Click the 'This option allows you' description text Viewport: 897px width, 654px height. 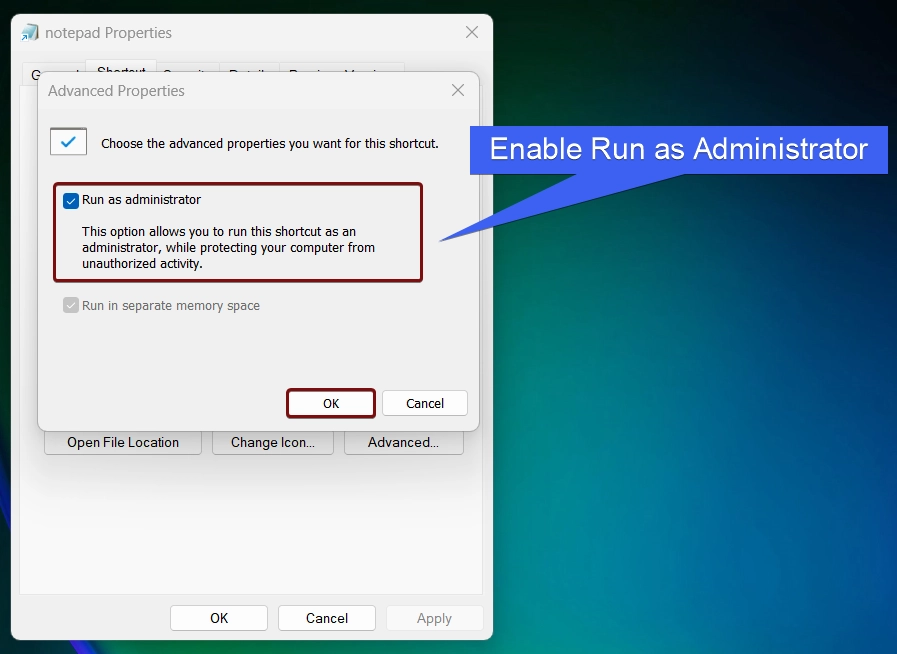tap(228, 248)
